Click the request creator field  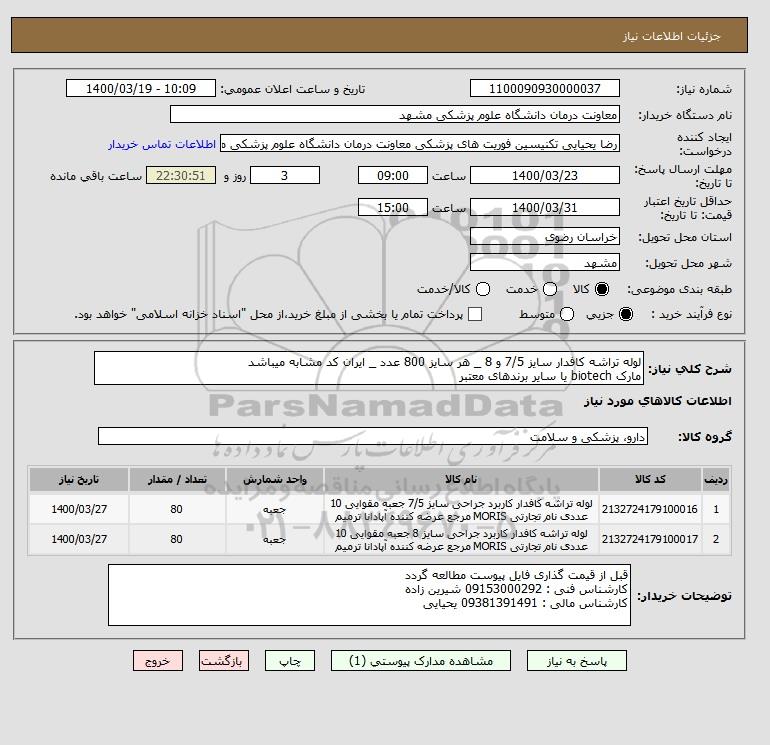pos(420,144)
